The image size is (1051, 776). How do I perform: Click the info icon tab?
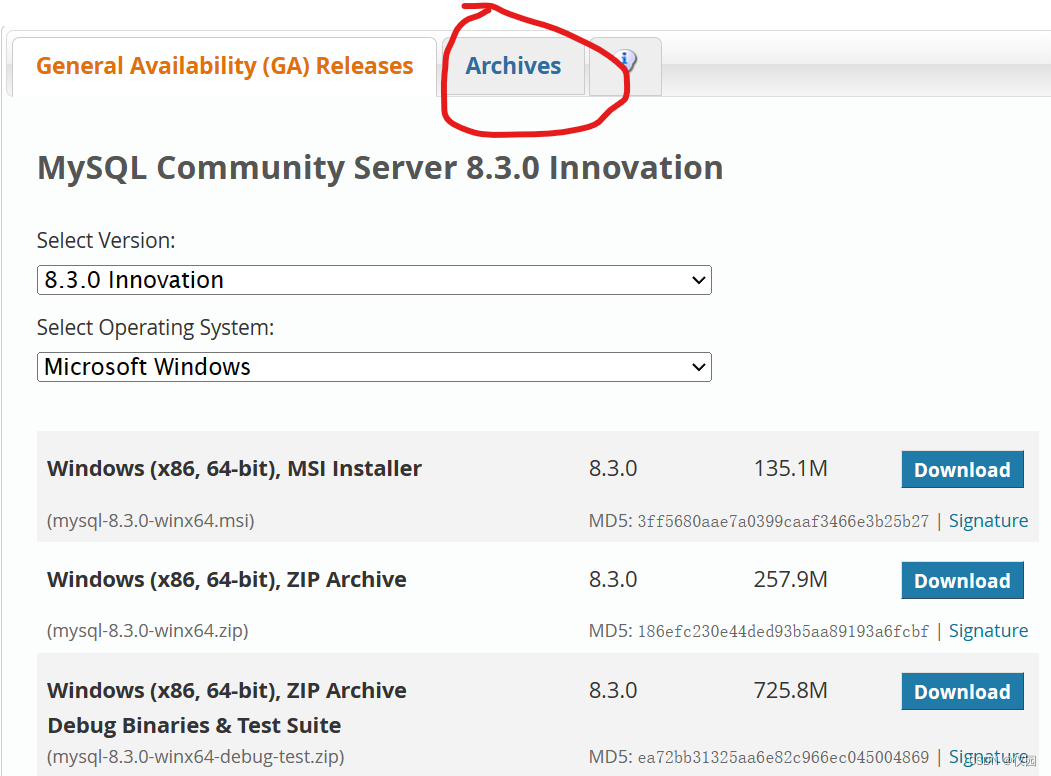coord(626,66)
